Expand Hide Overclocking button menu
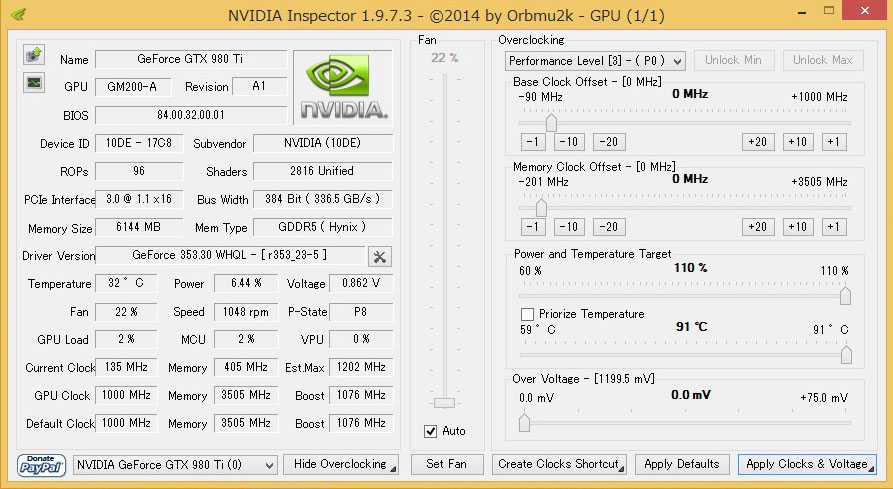Viewport: 893px width, 489px height. tap(341, 465)
